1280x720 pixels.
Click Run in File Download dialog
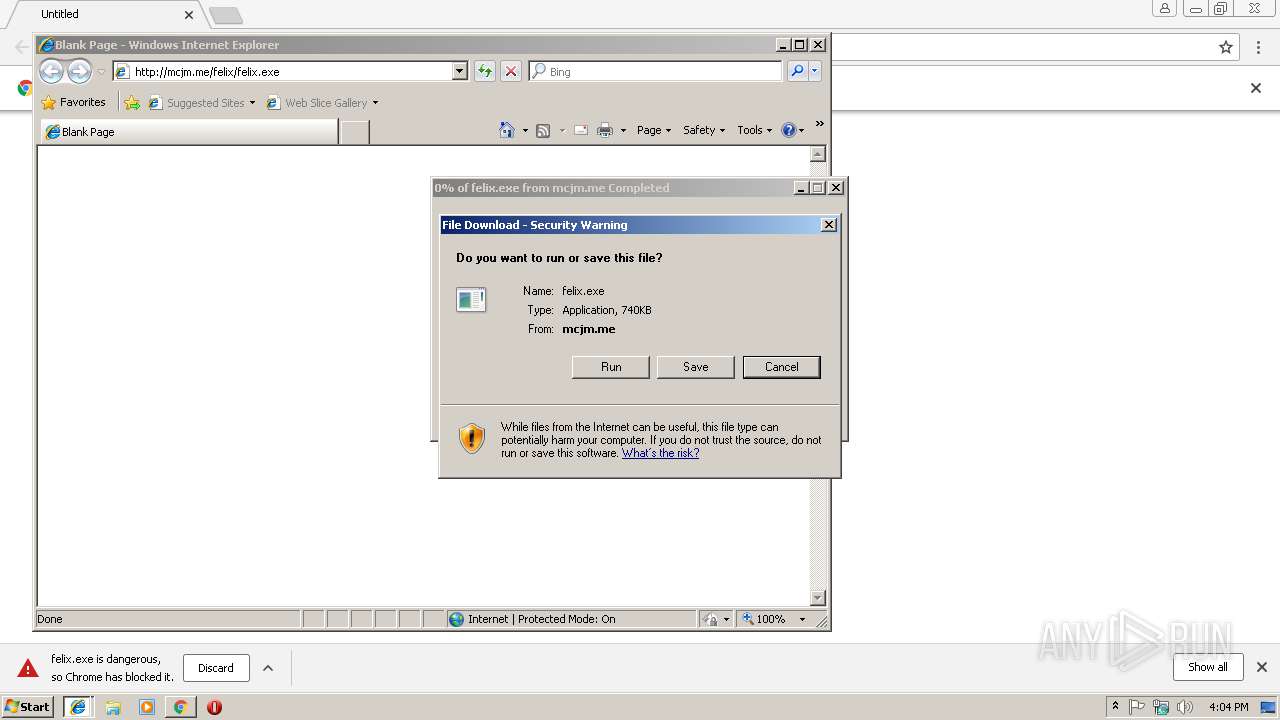(x=611, y=367)
